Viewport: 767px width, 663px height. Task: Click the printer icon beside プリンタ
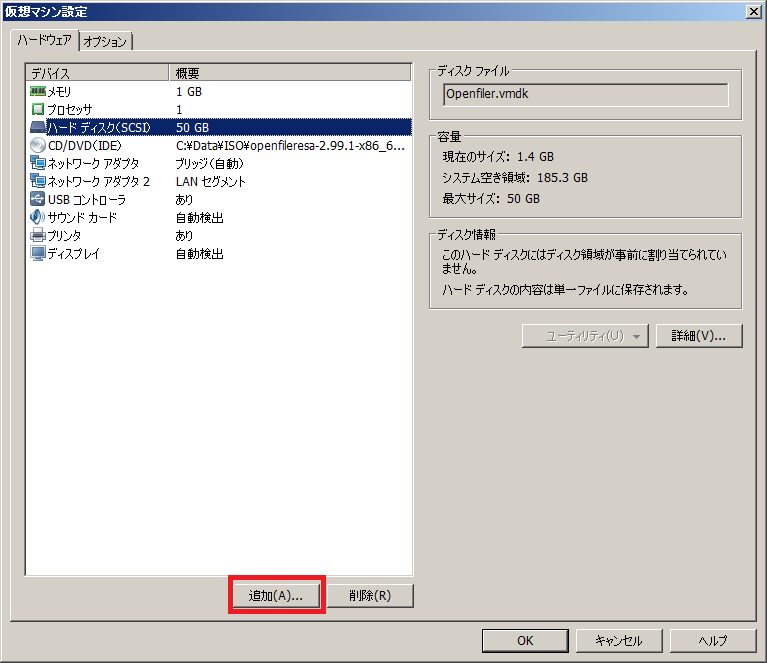click(38, 235)
